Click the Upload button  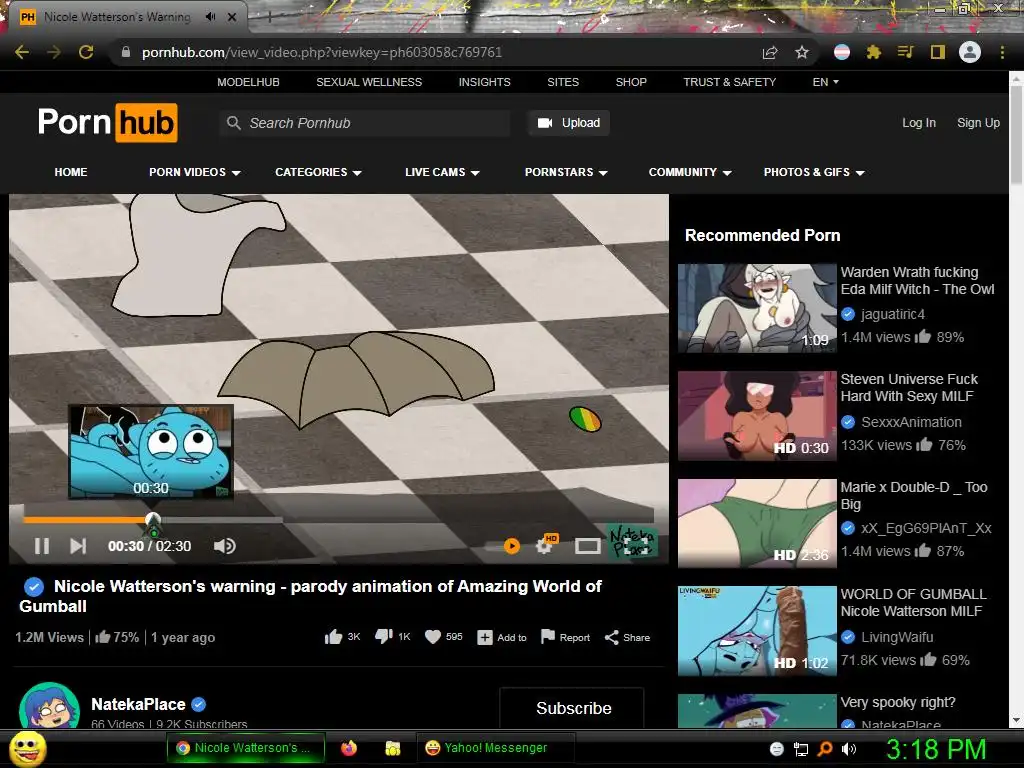click(569, 123)
